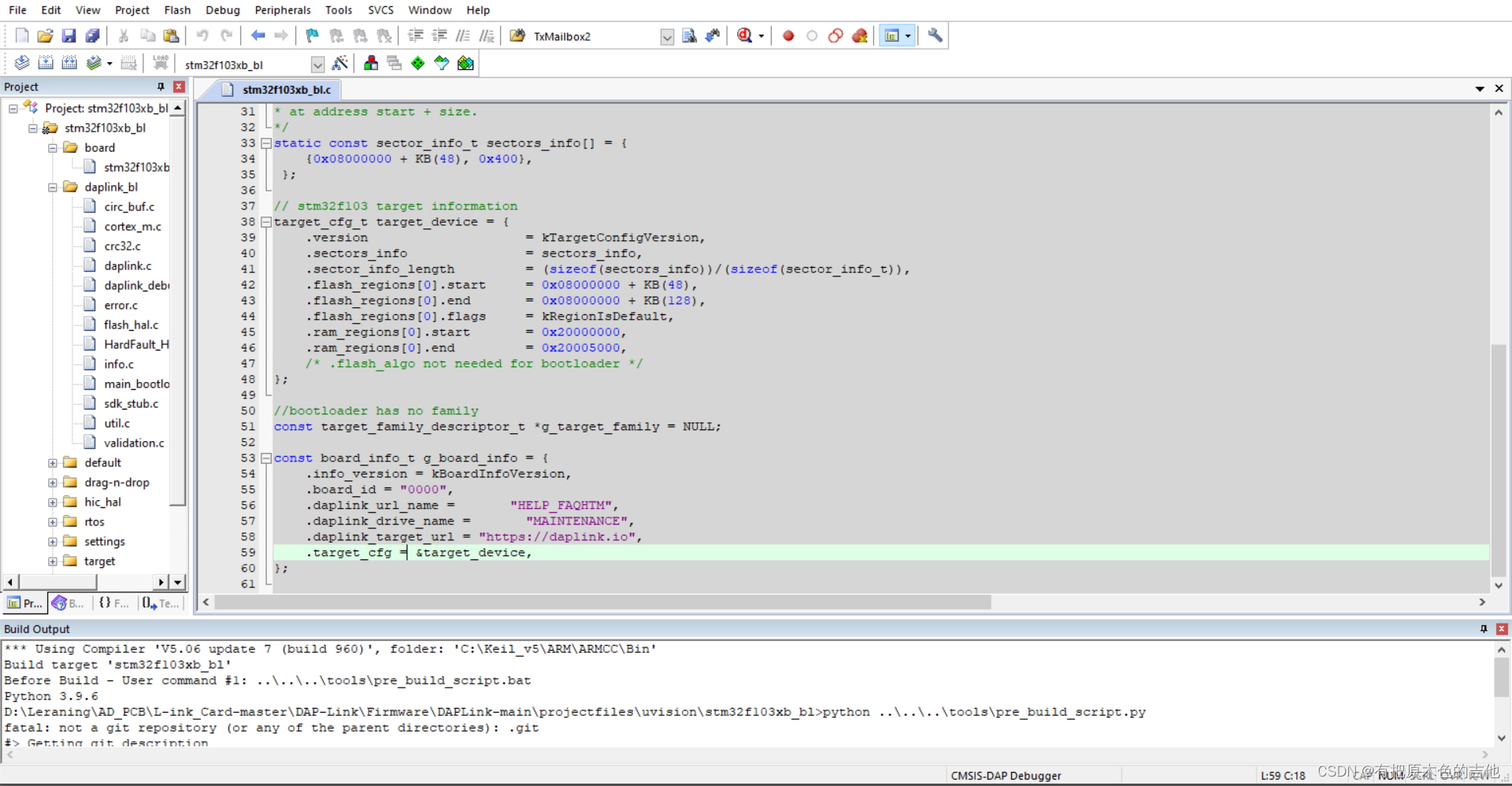The width and height of the screenshot is (1512, 786).
Task: Open Manage Run-Time Environment green diamond icon
Action: tap(418, 63)
